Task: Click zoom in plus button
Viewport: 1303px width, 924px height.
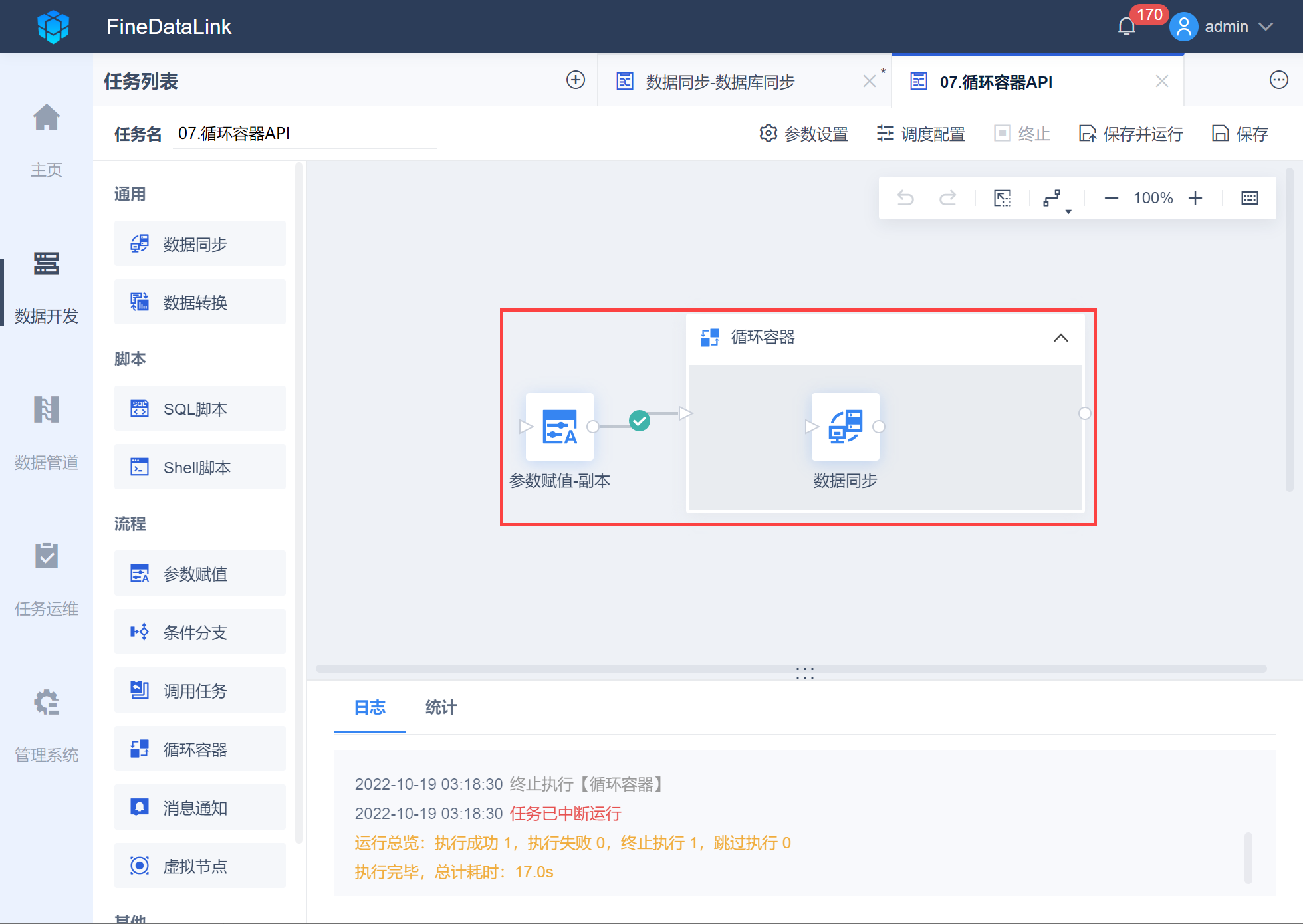Action: click(x=1195, y=198)
